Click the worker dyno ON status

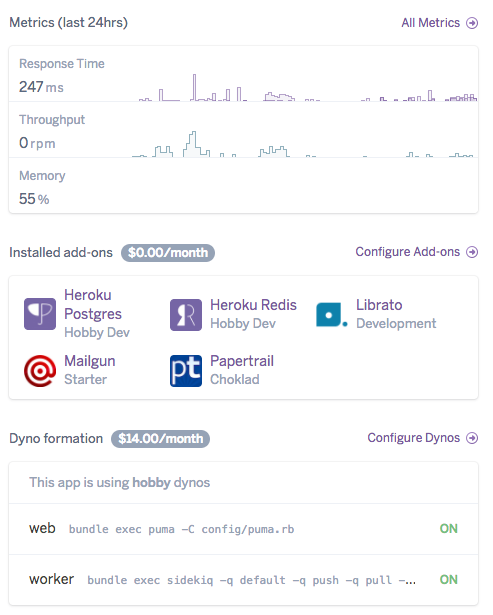click(x=449, y=579)
